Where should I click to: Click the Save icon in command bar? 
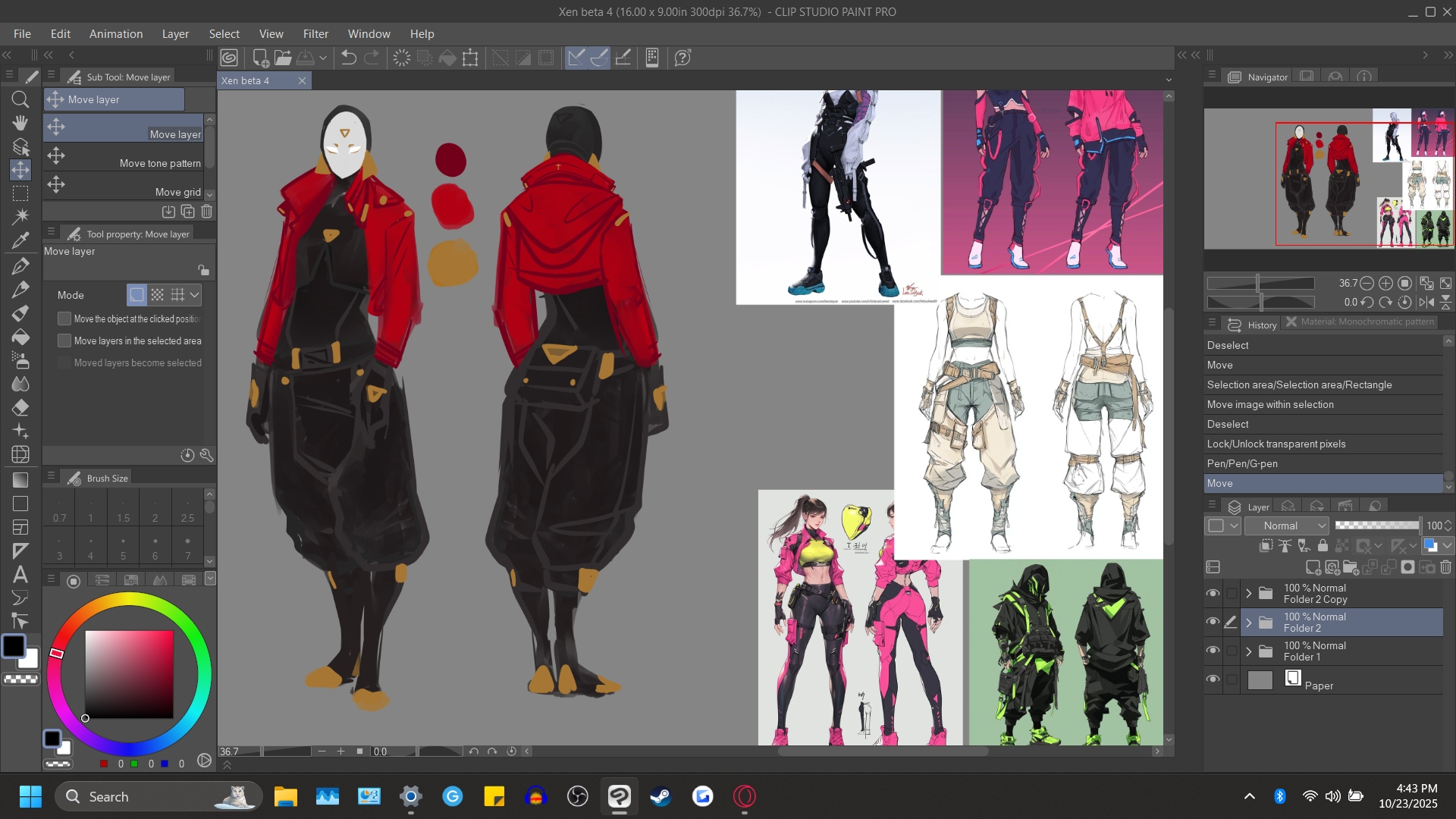306,58
